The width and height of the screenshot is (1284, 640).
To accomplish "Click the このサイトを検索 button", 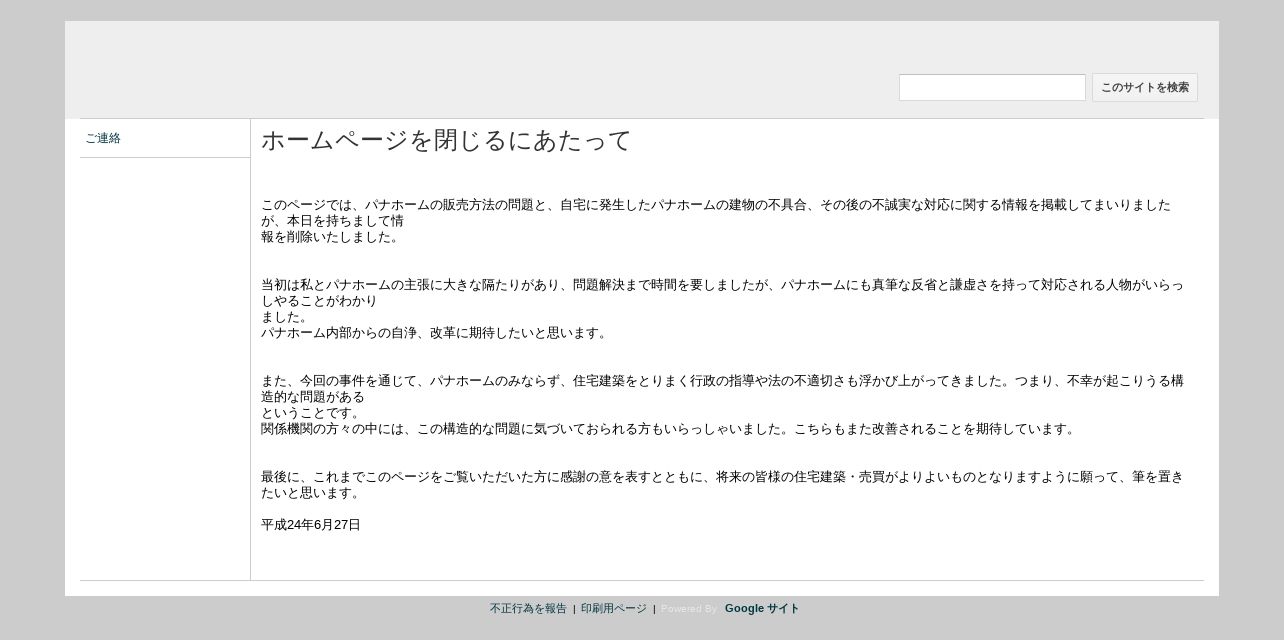I will pyautogui.click(x=1145, y=88).
